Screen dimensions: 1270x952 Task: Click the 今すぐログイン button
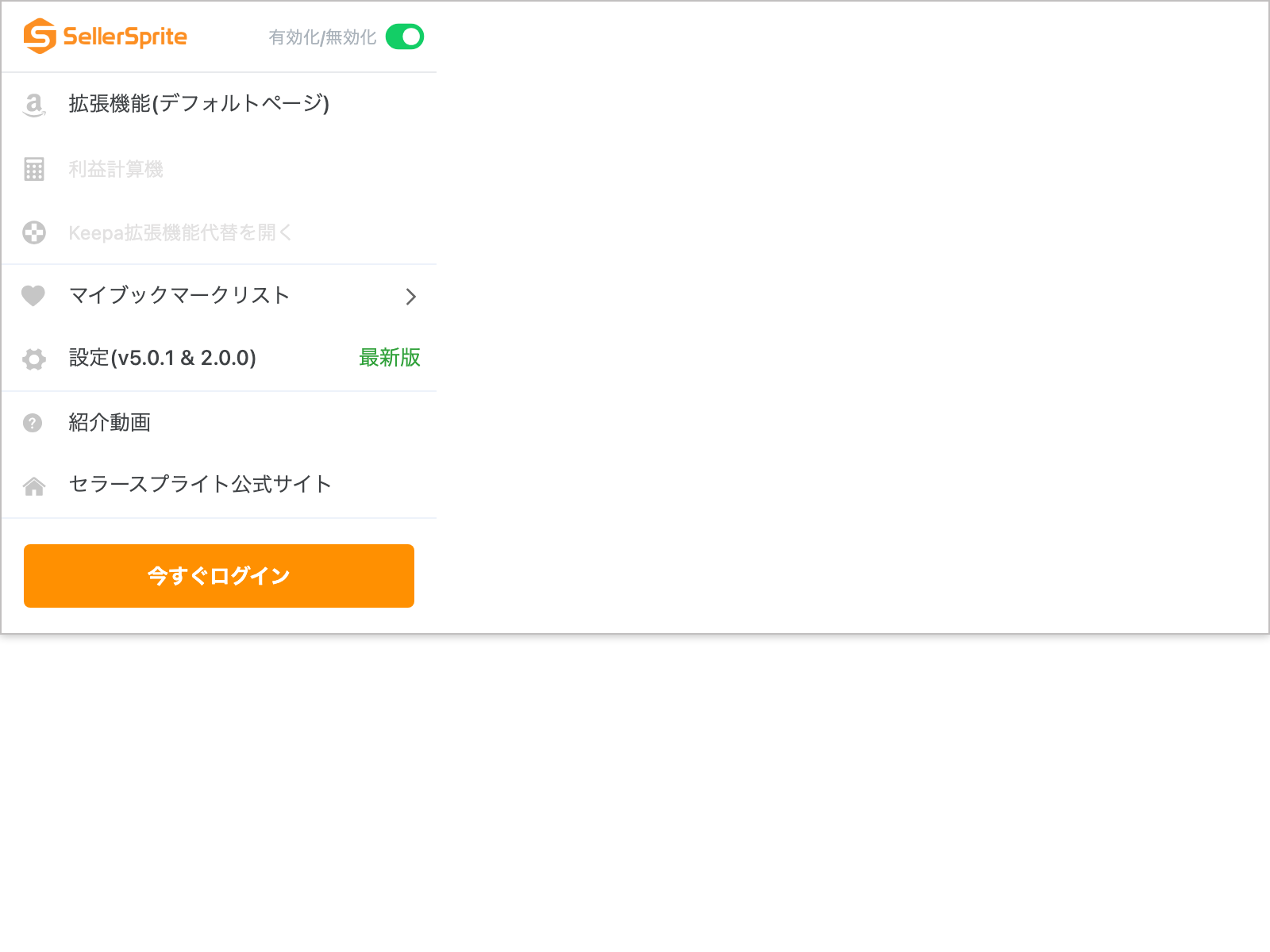point(218,576)
